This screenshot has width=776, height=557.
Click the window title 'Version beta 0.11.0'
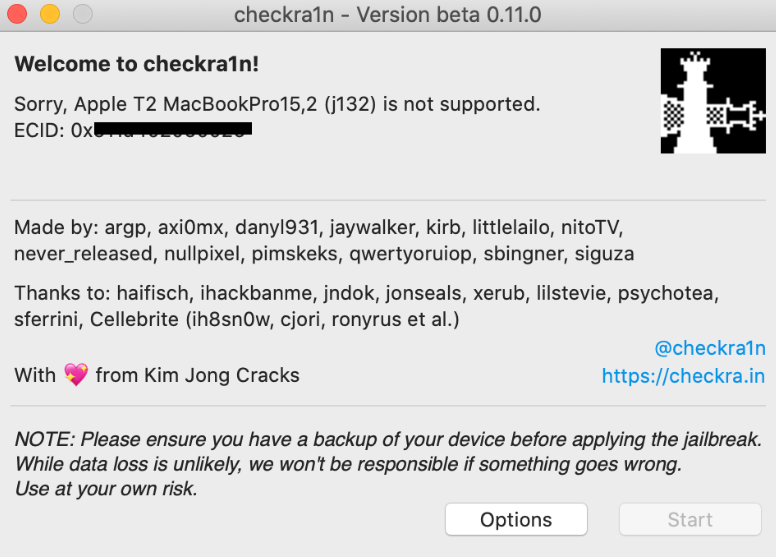[x=449, y=15]
